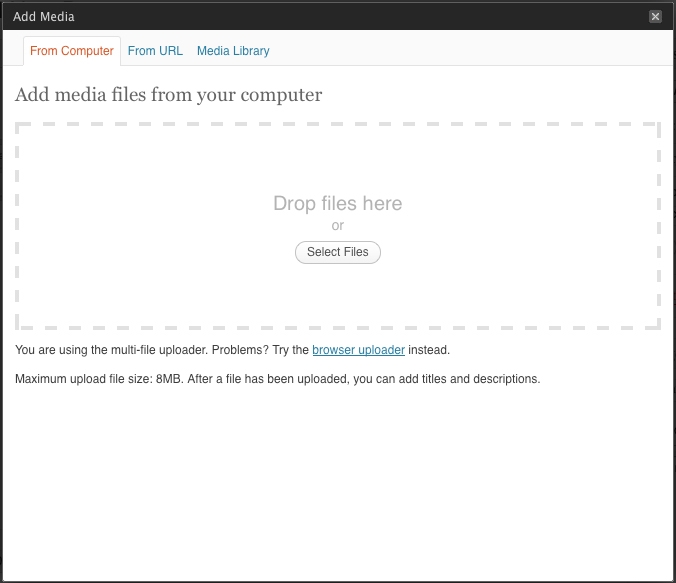
Task: Click the 'Drop files here' text
Action: pyautogui.click(x=338, y=203)
